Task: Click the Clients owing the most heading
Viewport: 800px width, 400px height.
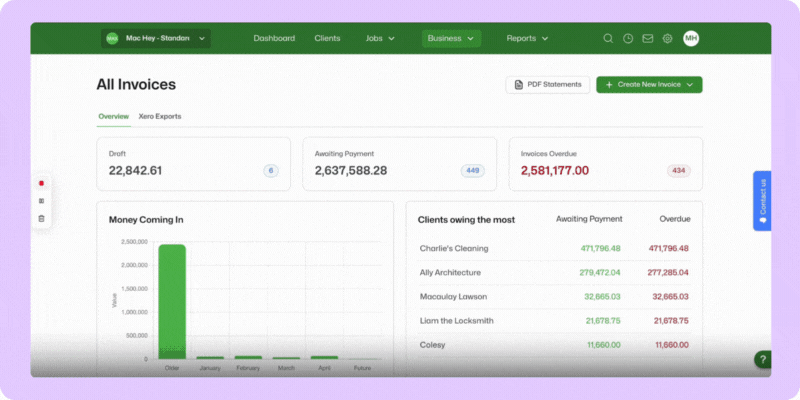Action: pyautogui.click(x=466, y=220)
